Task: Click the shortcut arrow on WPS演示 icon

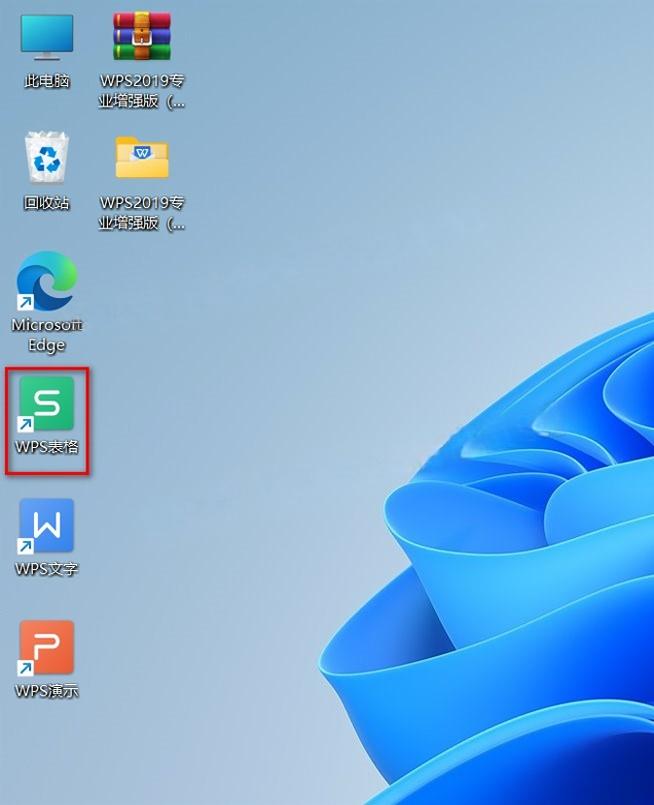Action: (x=26, y=668)
